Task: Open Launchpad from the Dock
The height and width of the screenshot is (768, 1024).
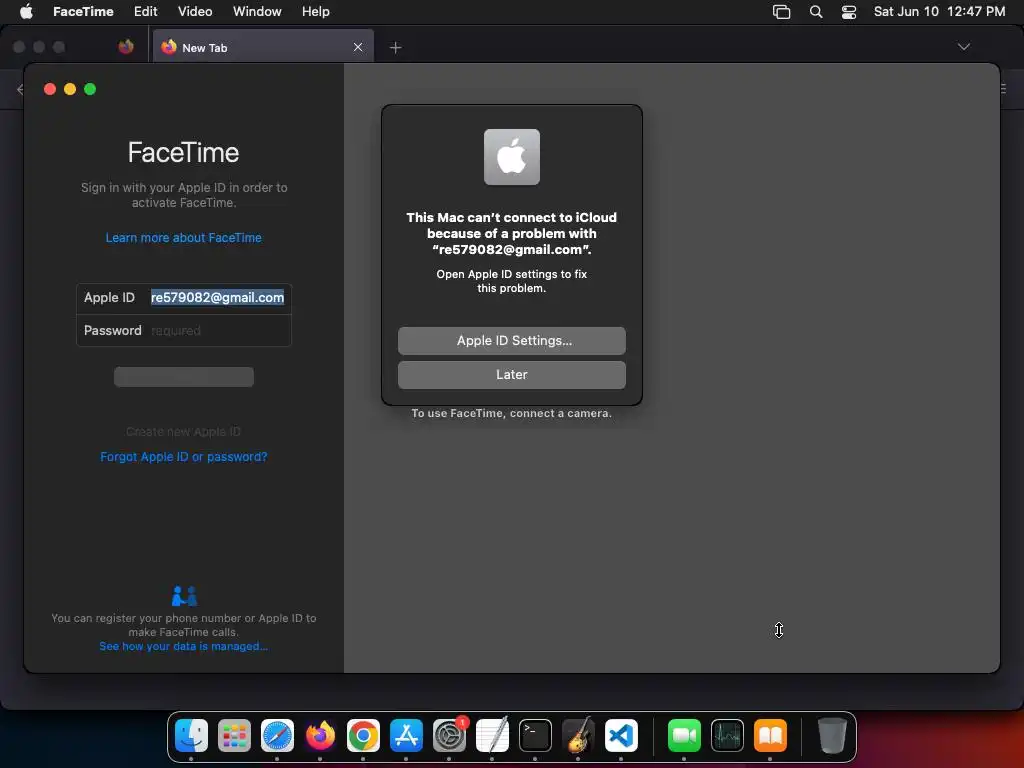Action: pos(234,736)
